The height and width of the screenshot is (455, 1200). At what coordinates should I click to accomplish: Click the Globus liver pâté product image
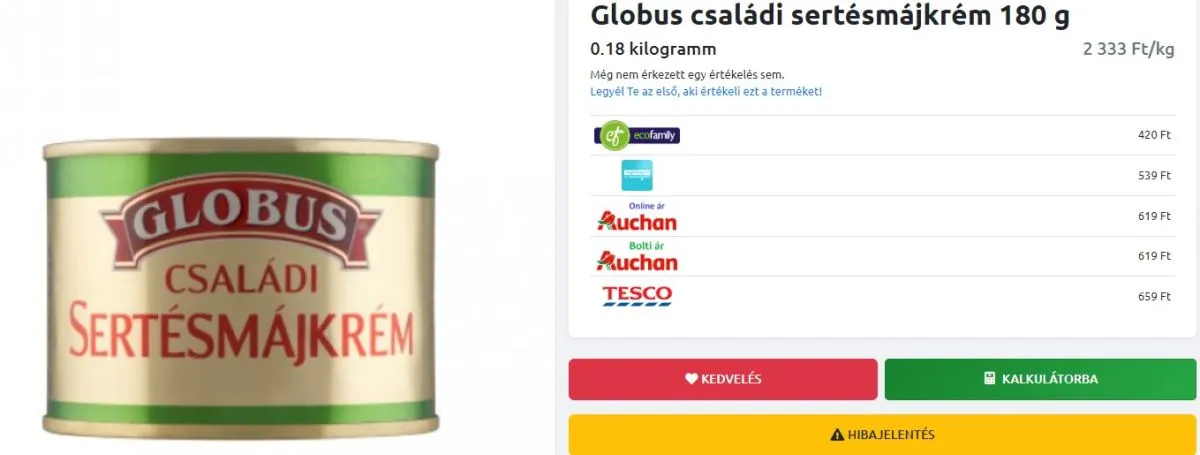click(x=240, y=289)
